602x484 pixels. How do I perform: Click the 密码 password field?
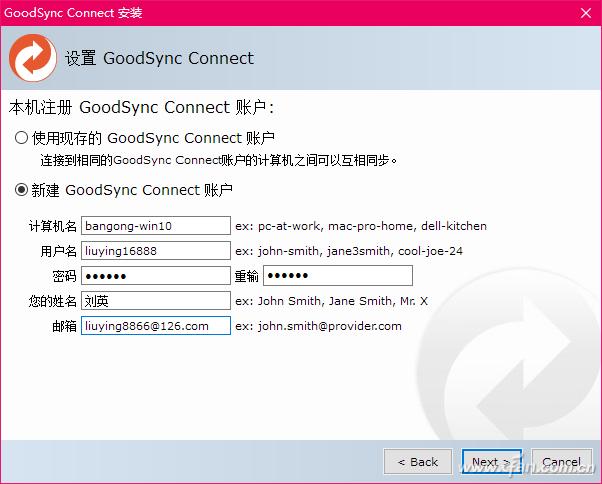(156, 276)
